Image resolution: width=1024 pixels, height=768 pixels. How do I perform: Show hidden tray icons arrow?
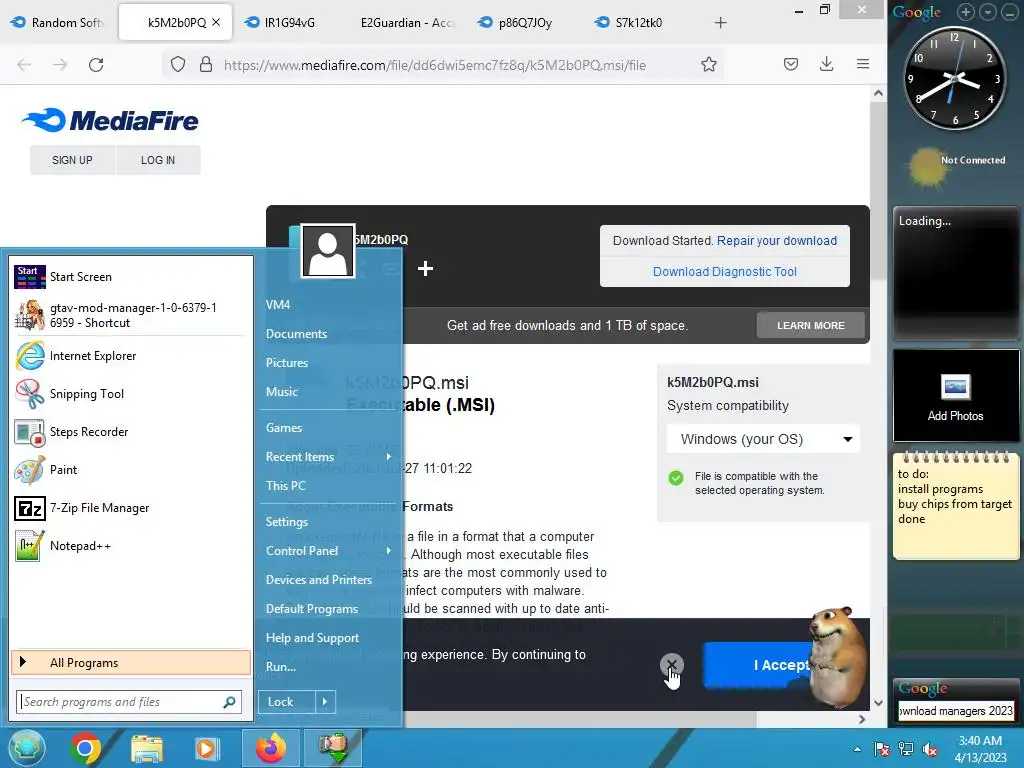(857, 749)
